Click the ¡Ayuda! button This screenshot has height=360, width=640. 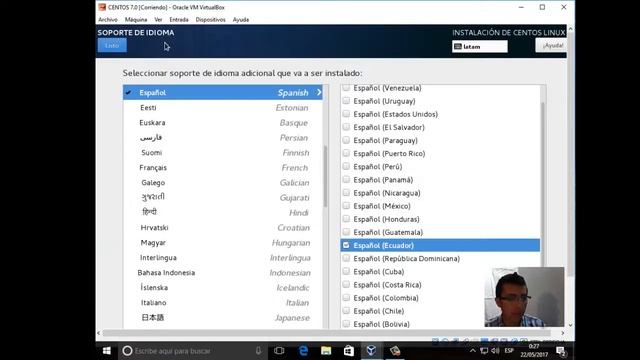pos(551,45)
